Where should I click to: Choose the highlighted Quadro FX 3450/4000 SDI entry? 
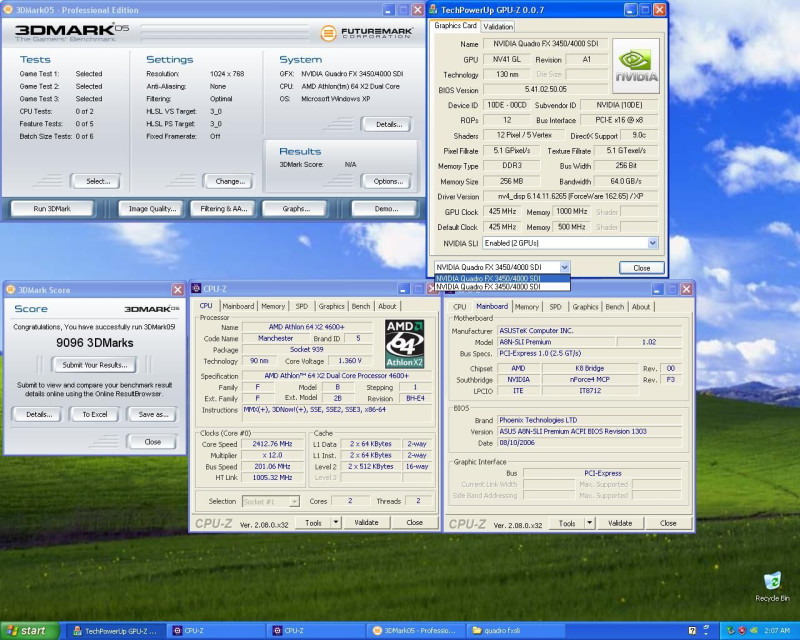[502, 279]
